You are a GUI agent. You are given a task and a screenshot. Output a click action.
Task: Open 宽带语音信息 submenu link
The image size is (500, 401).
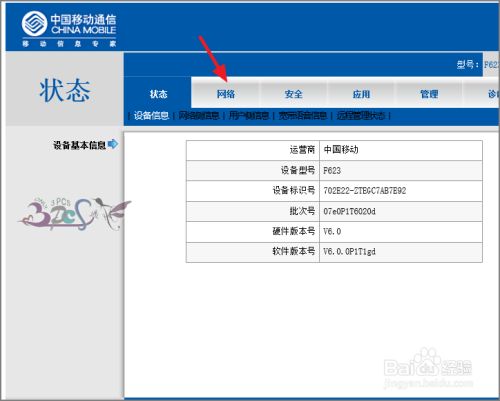(302, 116)
